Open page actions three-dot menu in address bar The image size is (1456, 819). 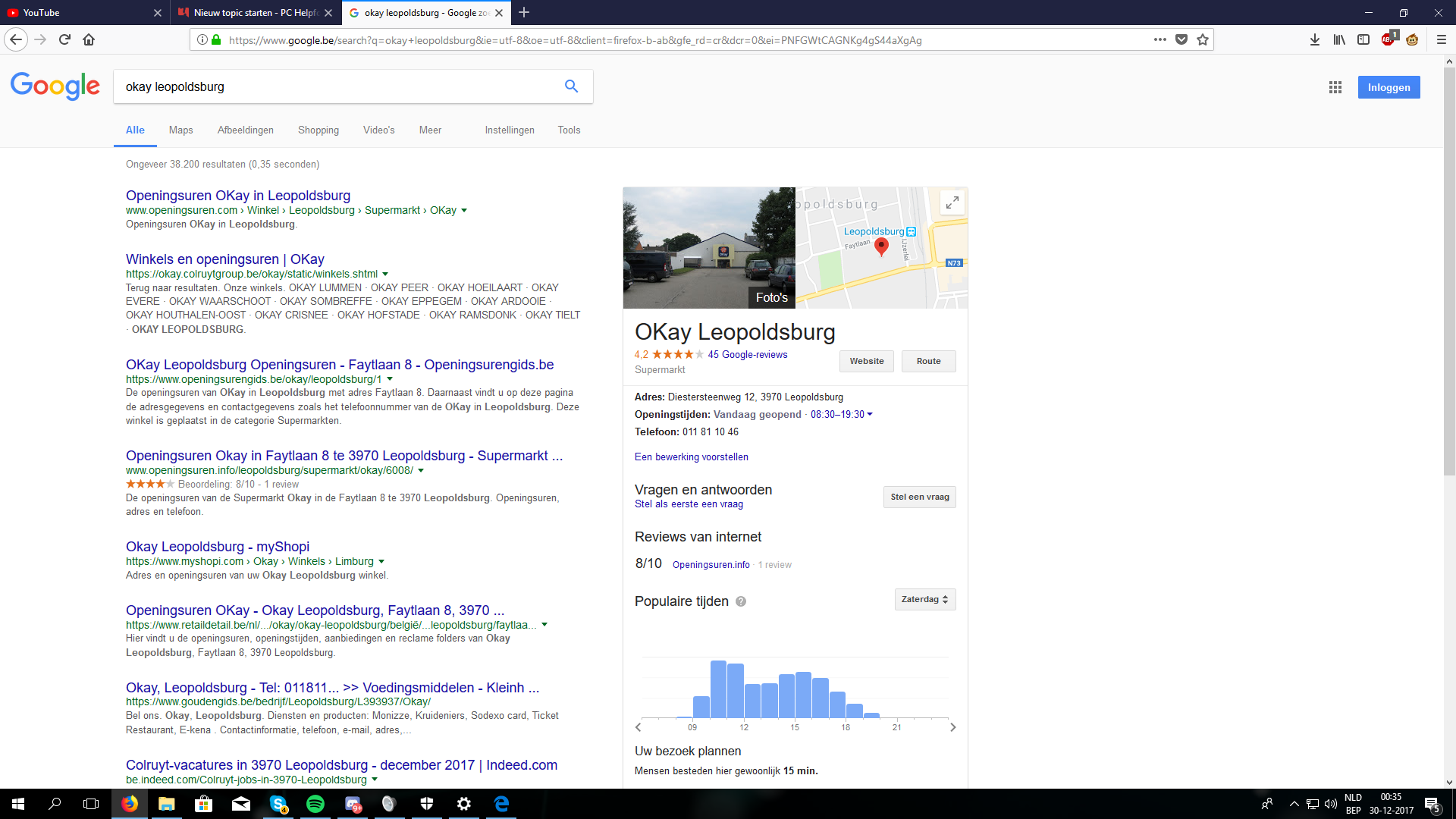coord(1159,39)
